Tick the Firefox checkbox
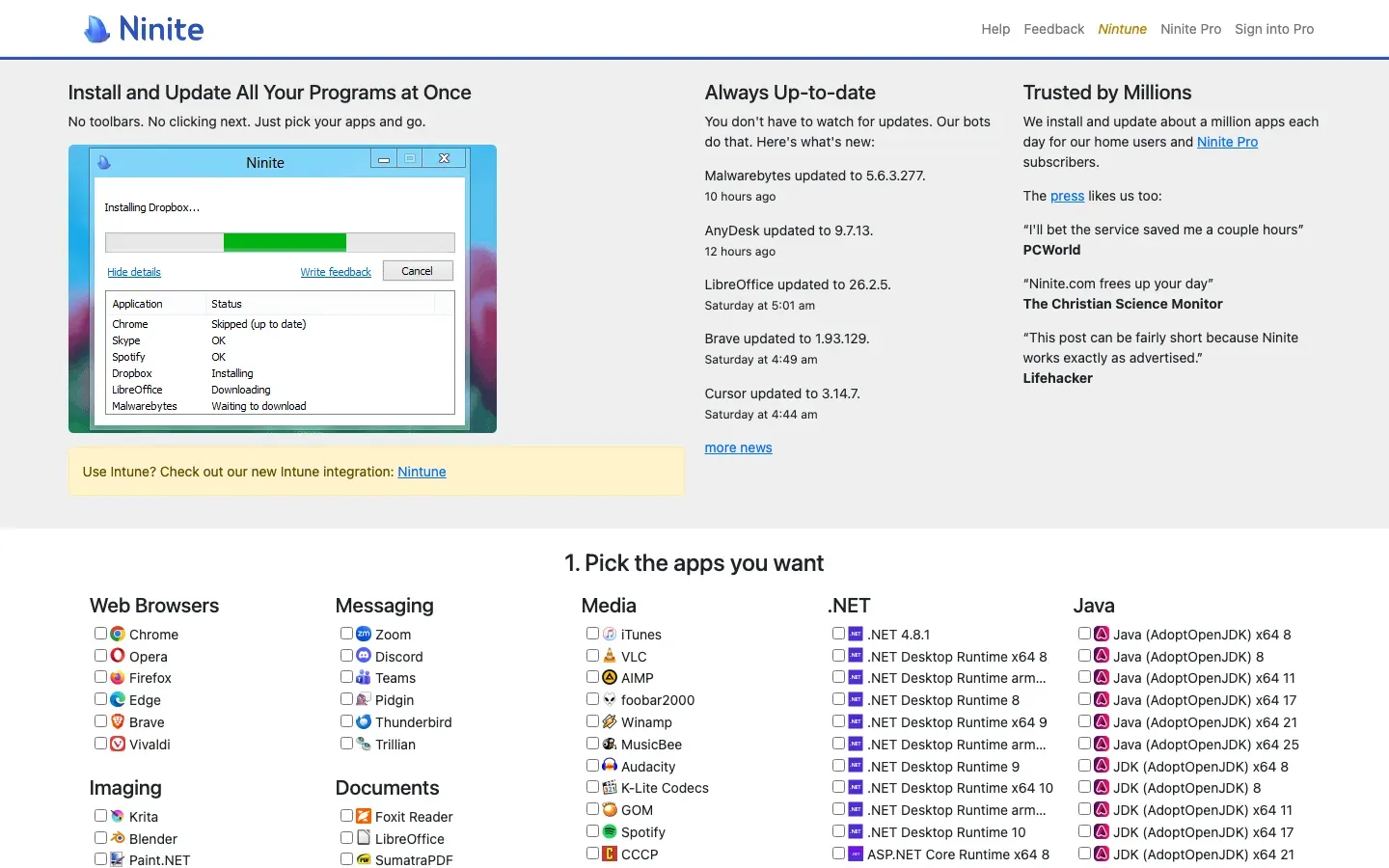Viewport: 1389px width, 868px height. [100, 677]
